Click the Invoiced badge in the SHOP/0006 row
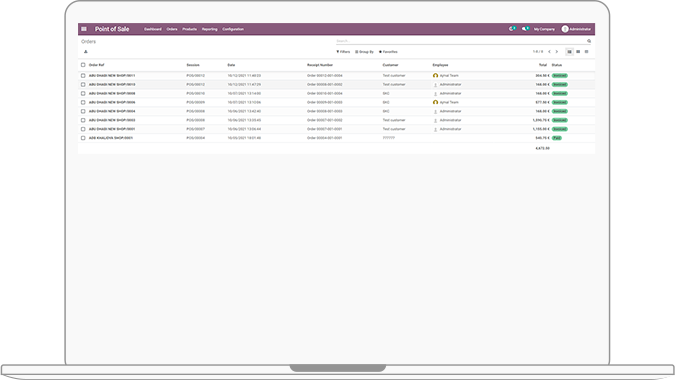The height and width of the screenshot is (380, 675). (560, 102)
